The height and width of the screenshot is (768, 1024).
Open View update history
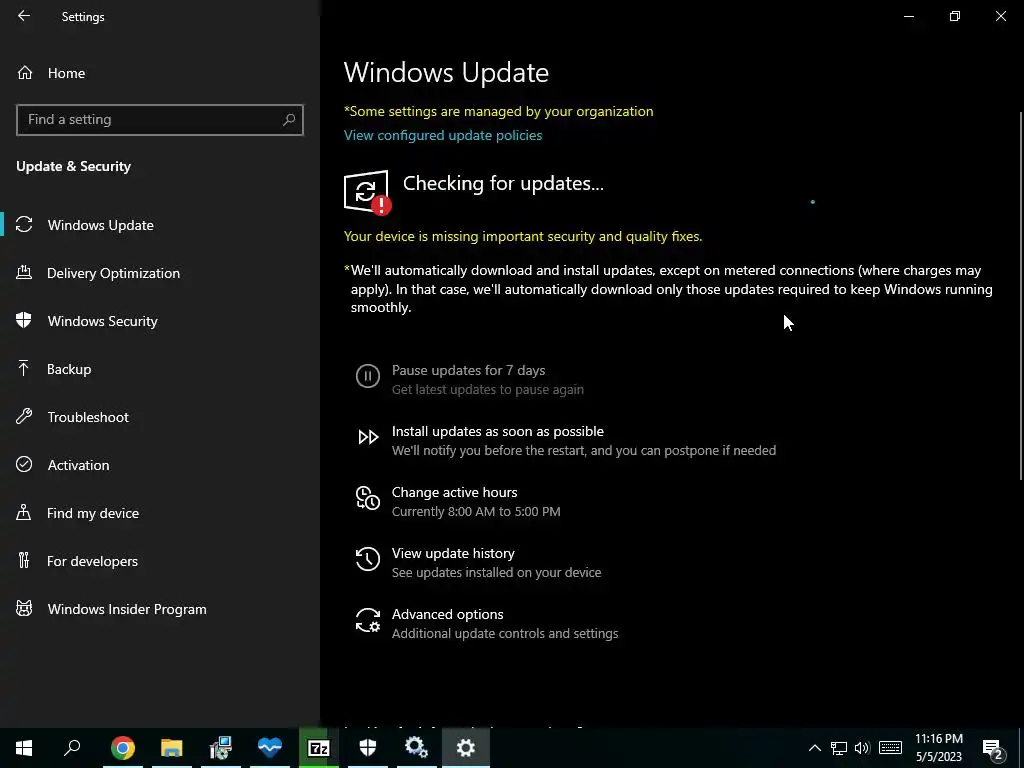point(478,562)
